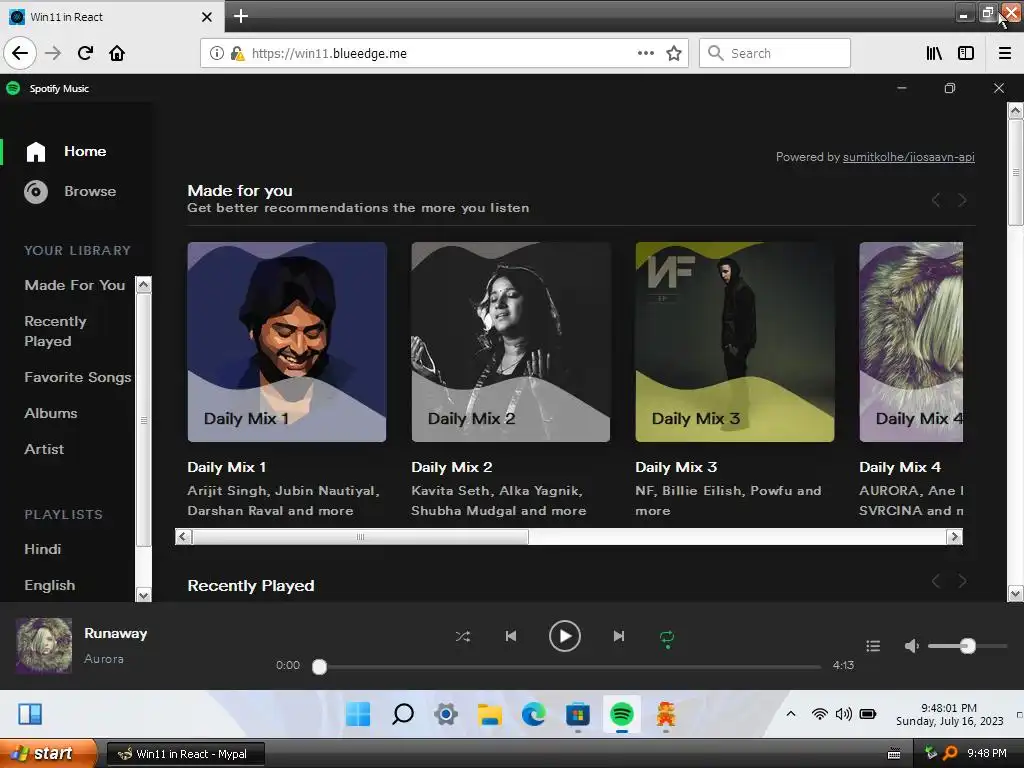Open the browser hamburger menu
Viewport: 1024px width, 768px height.
click(x=1005, y=53)
